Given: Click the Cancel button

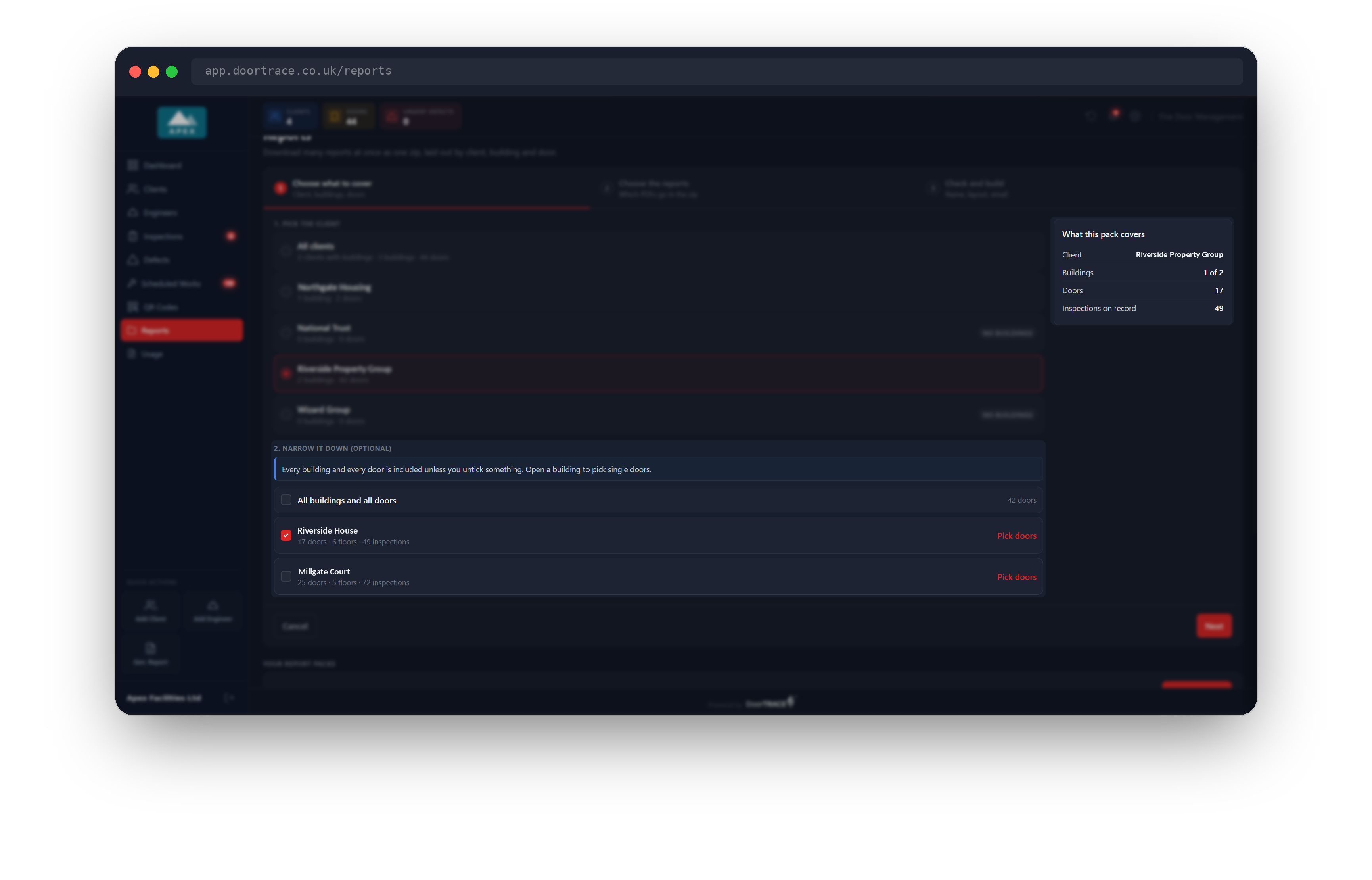Looking at the screenshot, I should pos(295,626).
